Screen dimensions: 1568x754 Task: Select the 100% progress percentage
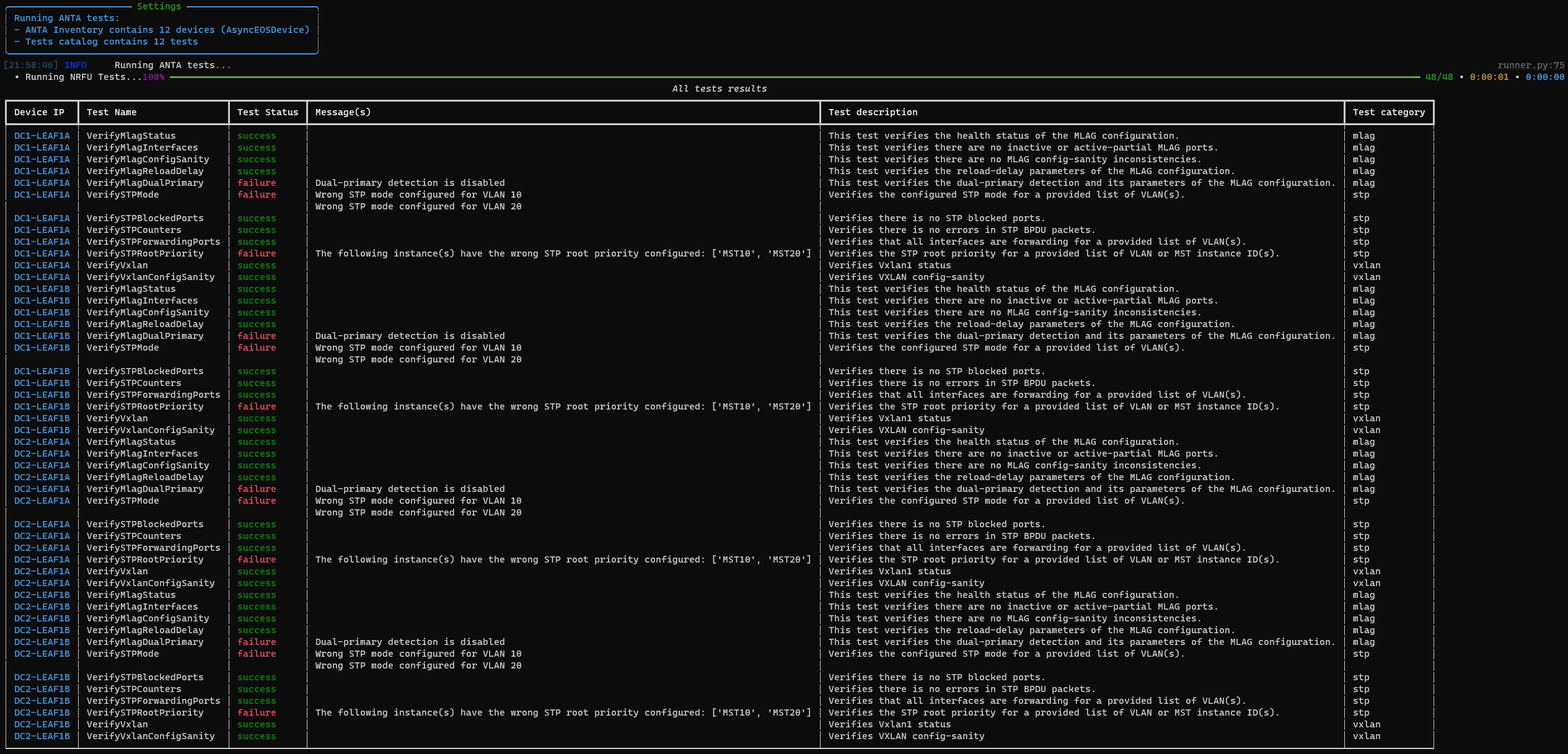[x=154, y=77]
